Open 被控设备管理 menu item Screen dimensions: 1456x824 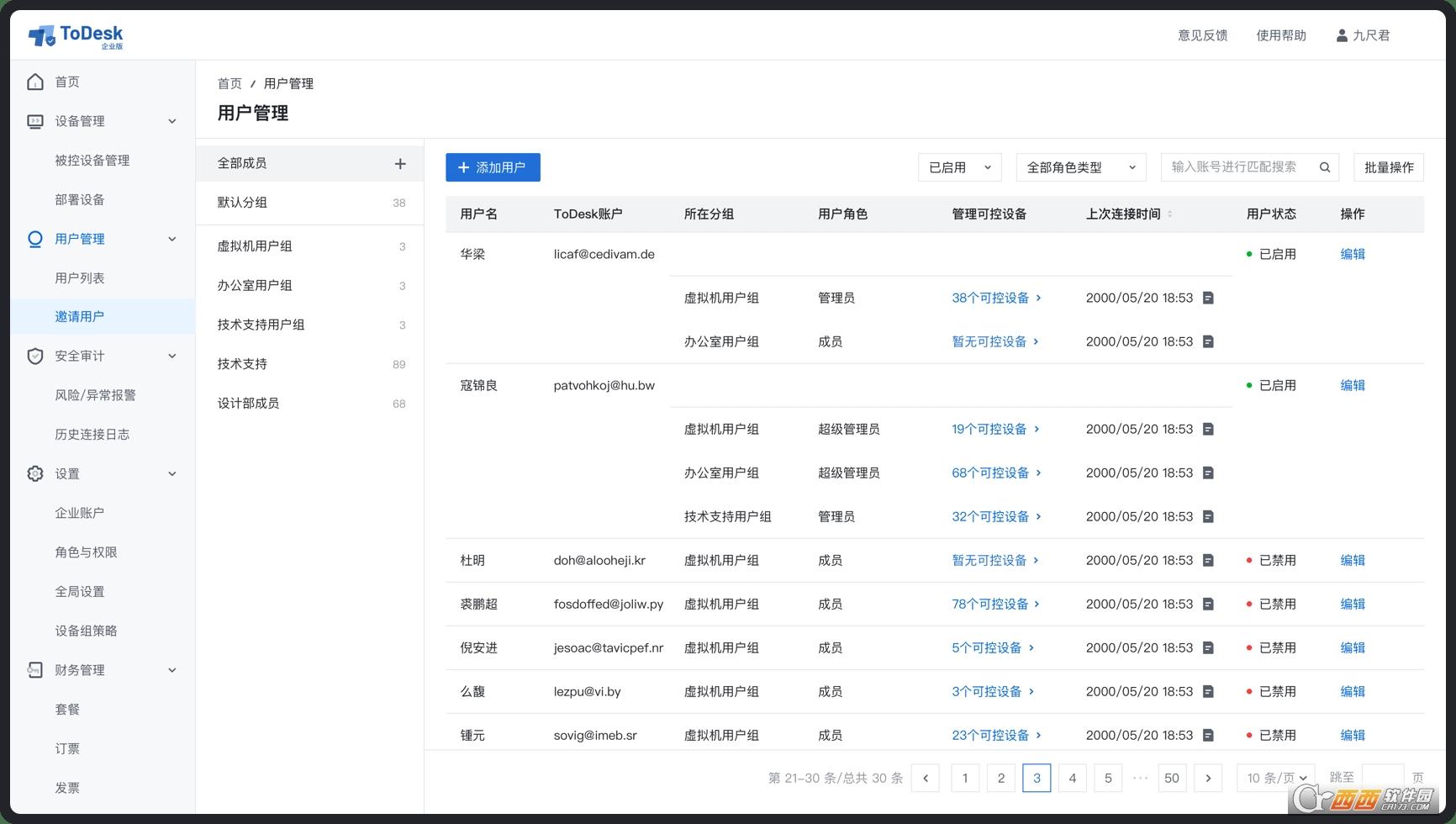92,161
